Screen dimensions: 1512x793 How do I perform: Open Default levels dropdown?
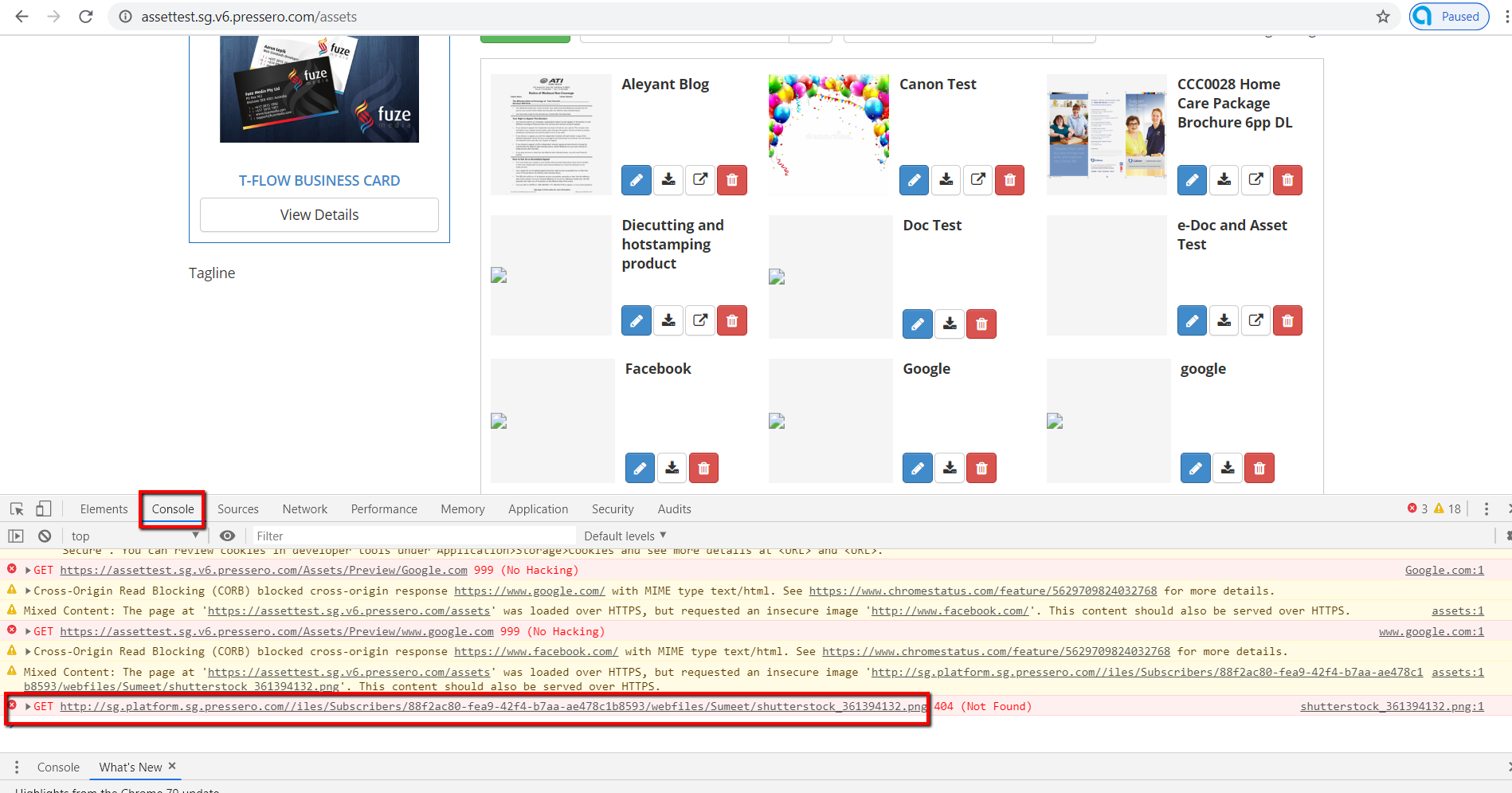[x=625, y=536]
